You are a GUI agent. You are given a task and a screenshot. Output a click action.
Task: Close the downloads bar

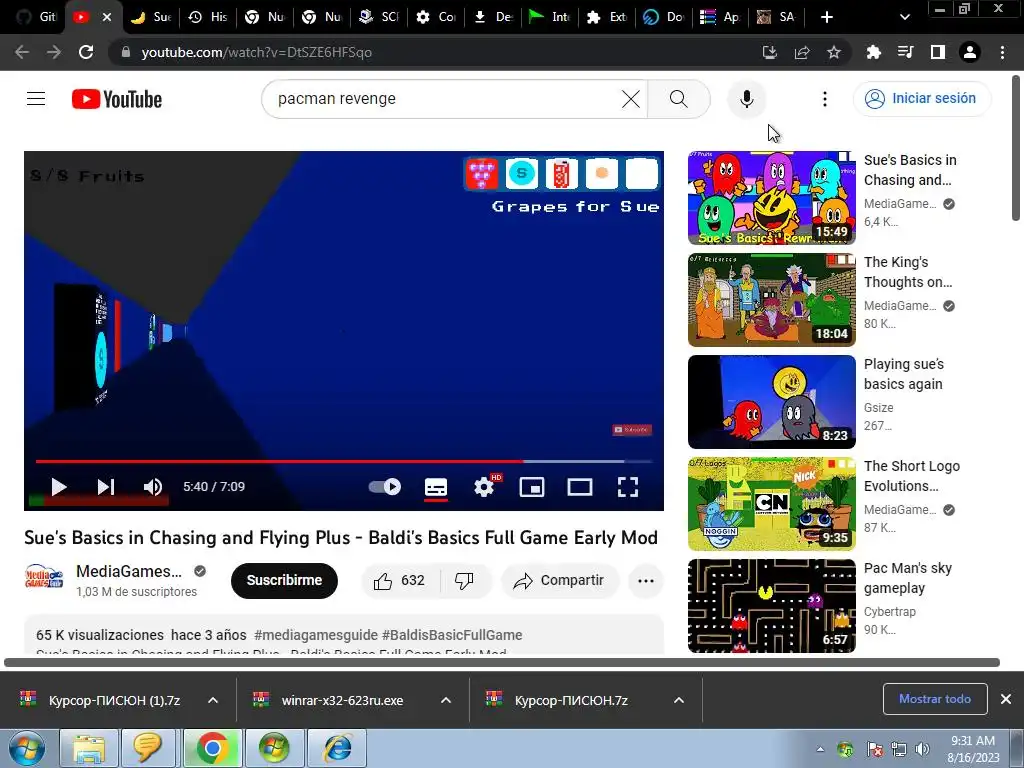coord(1006,699)
